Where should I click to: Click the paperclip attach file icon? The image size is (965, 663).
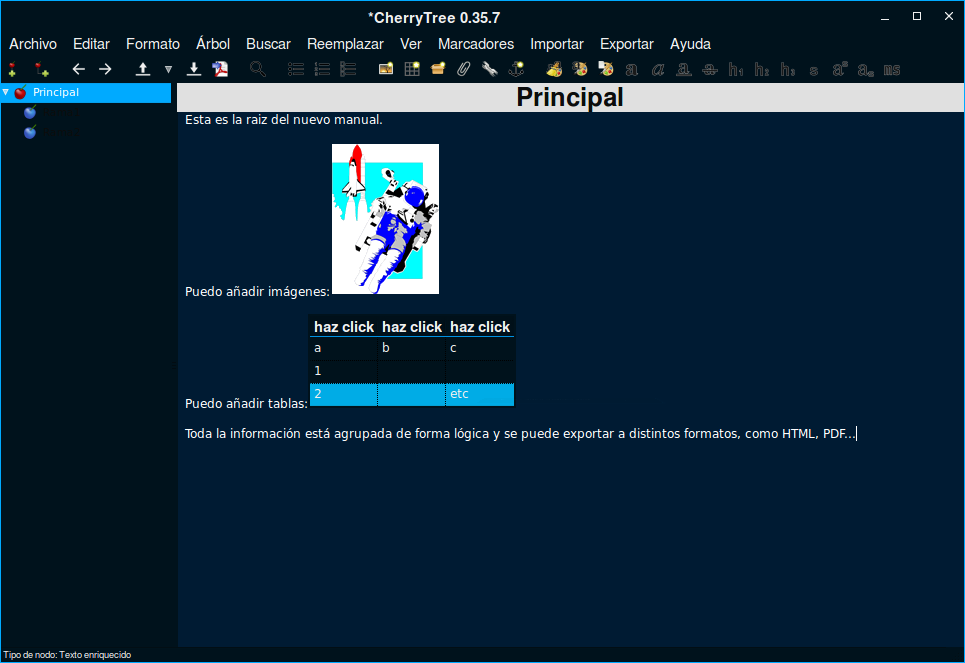pyautogui.click(x=463, y=70)
